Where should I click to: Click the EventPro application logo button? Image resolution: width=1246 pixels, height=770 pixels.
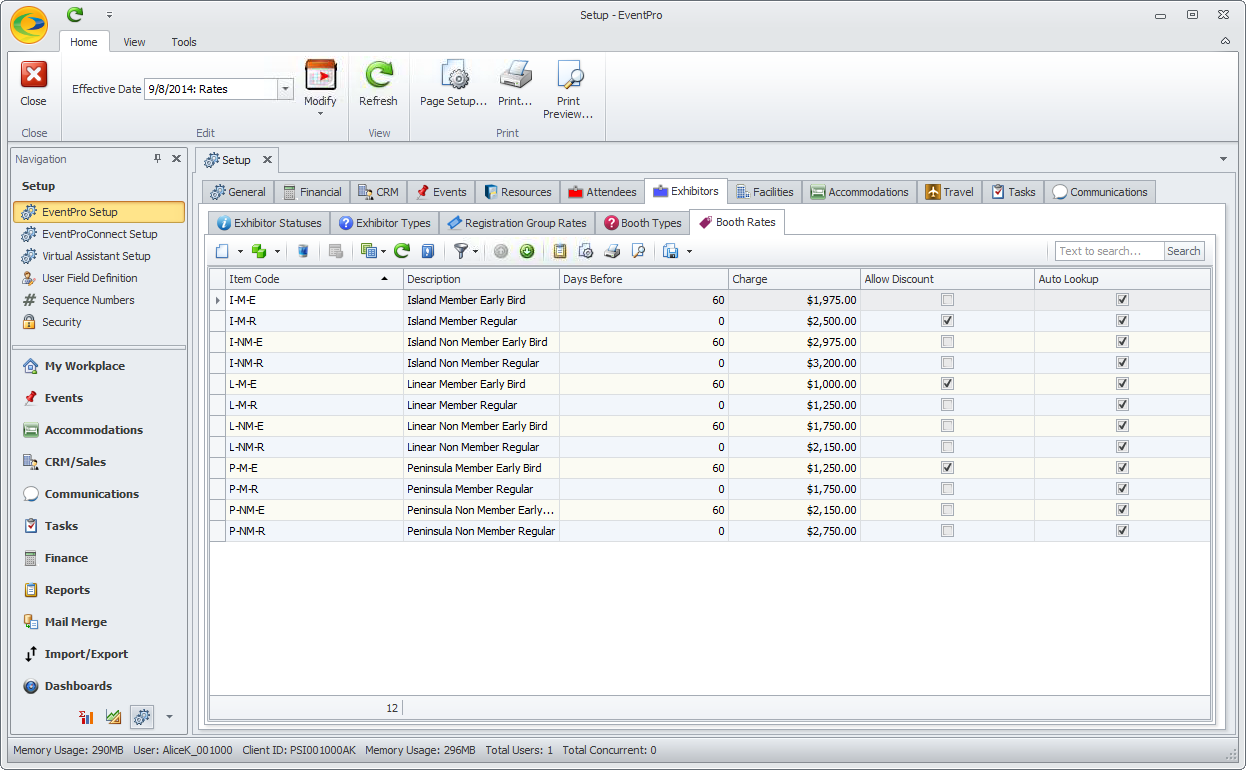click(29, 25)
